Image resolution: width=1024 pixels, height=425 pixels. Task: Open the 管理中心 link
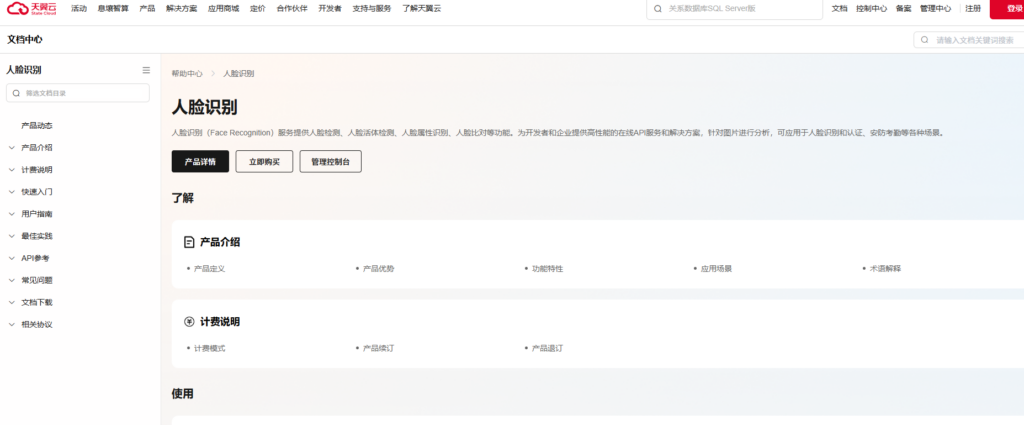pyautogui.click(x=935, y=9)
